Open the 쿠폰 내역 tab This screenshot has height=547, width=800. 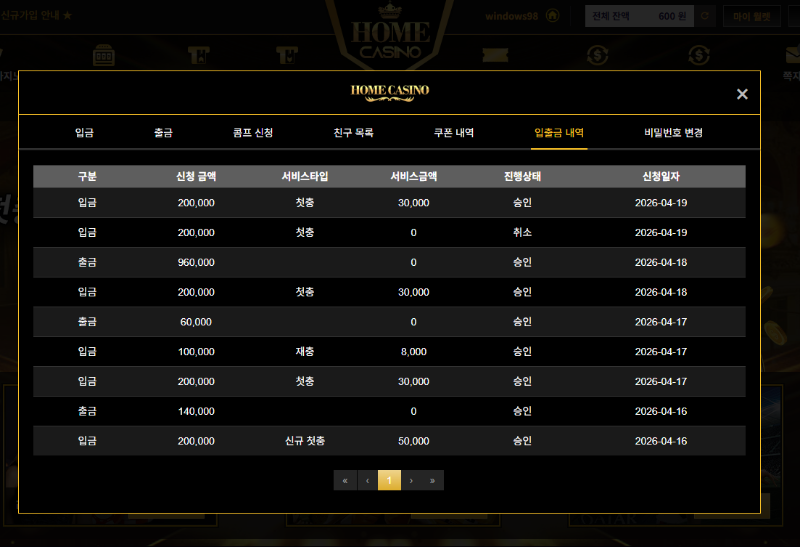tap(453, 132)
